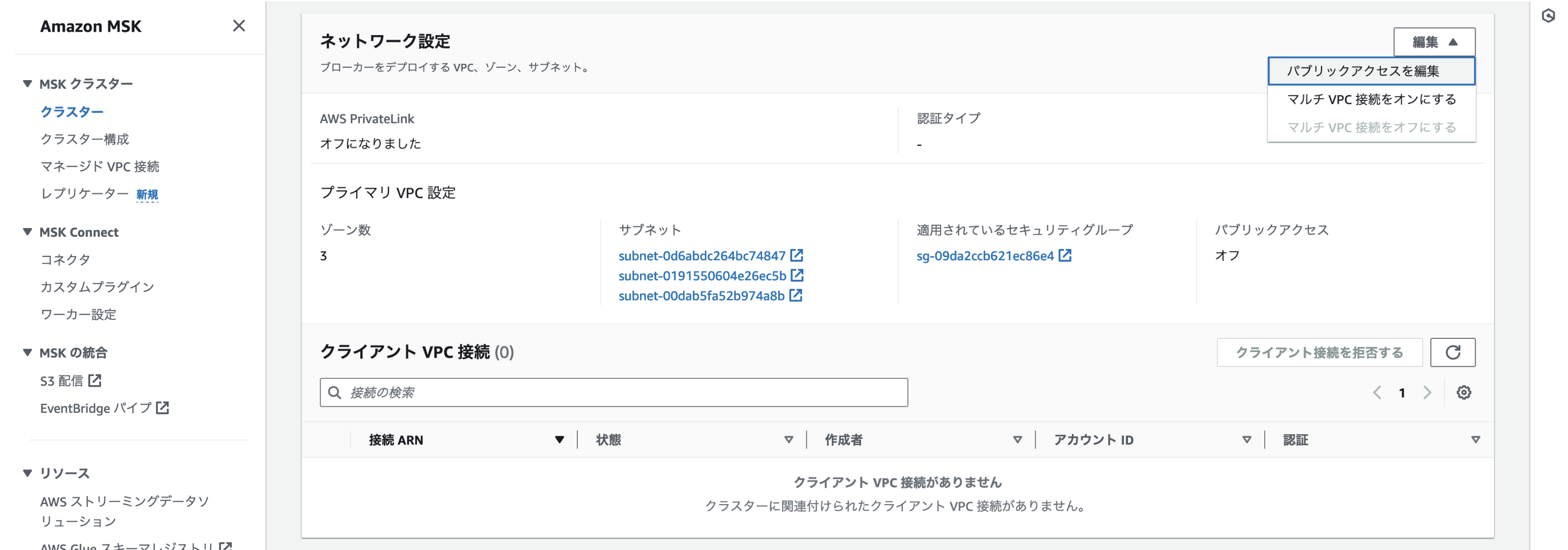Go to マネージド VPC 接続
The height and width of the screenshot is (550, 1568).
click(100, 166)
